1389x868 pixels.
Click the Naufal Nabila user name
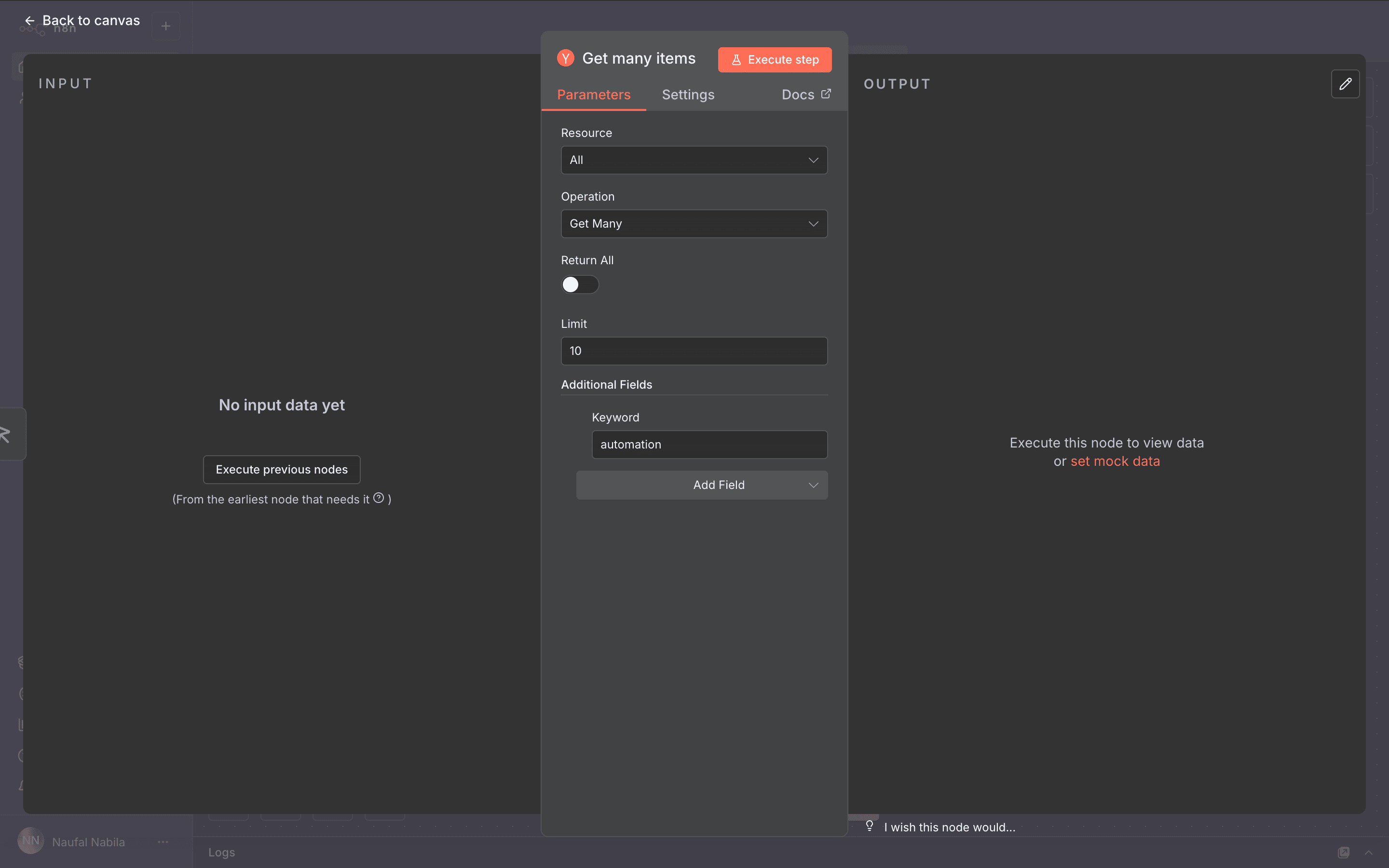88,841
